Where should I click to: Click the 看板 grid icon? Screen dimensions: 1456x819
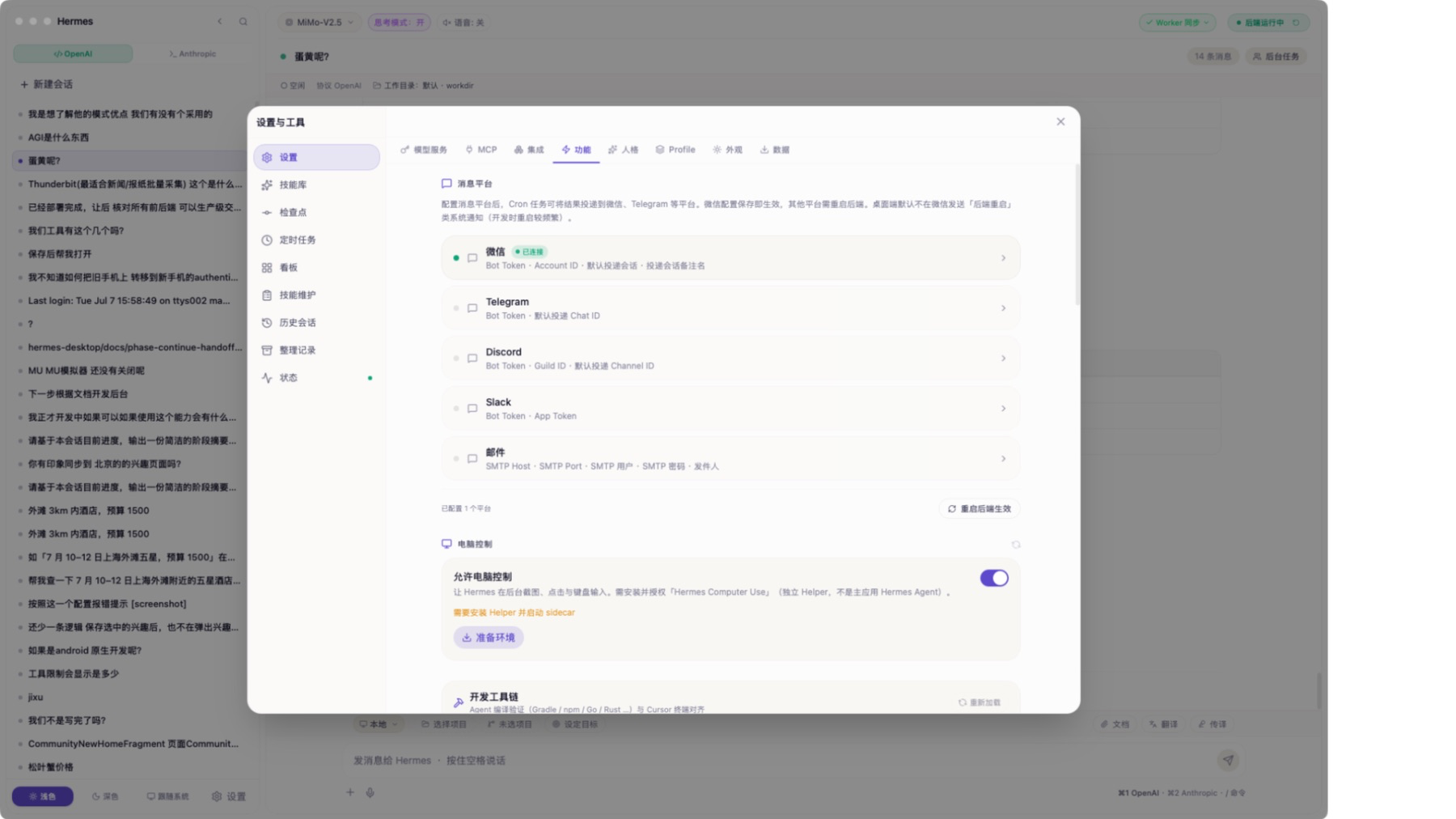click(x=267, y=267)
